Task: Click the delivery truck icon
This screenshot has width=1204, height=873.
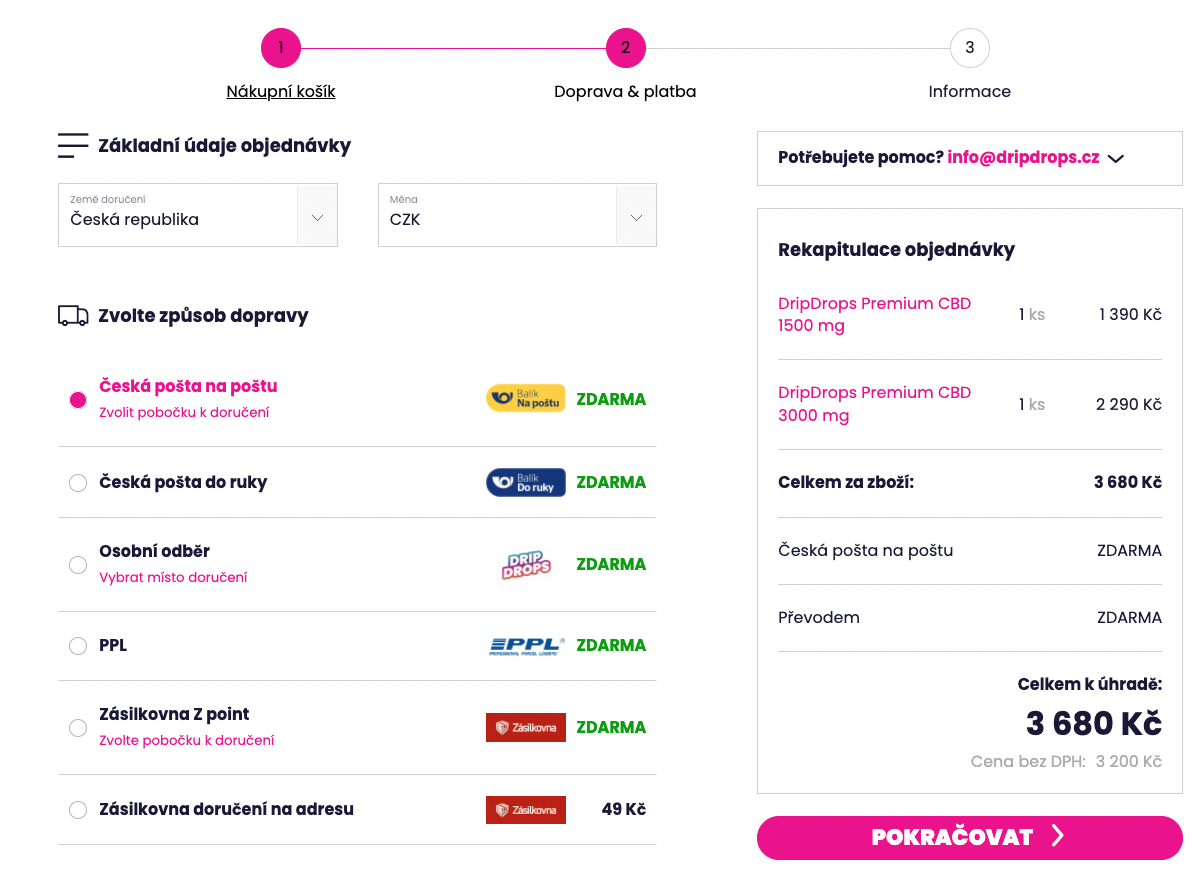Action: click(x=73, y=316)
